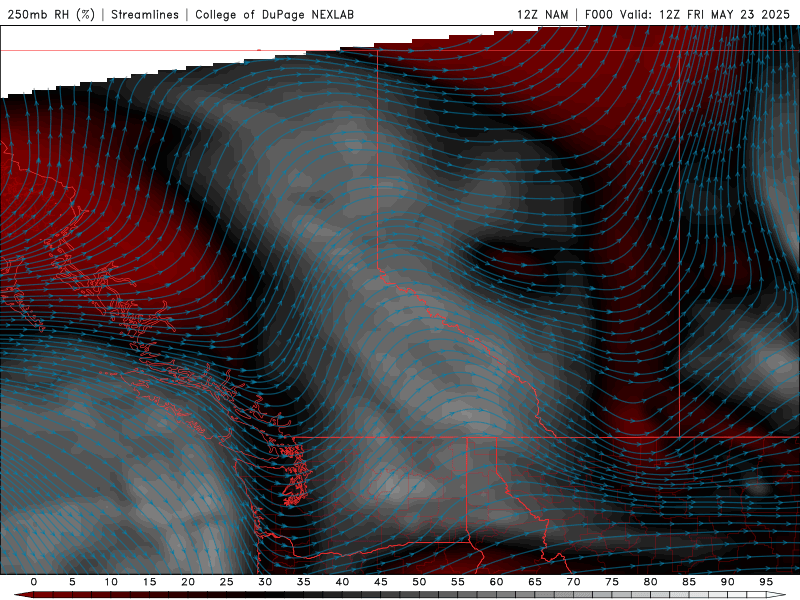Click the colorbar label "5"

pyautogui.click(x=72, y=582)
